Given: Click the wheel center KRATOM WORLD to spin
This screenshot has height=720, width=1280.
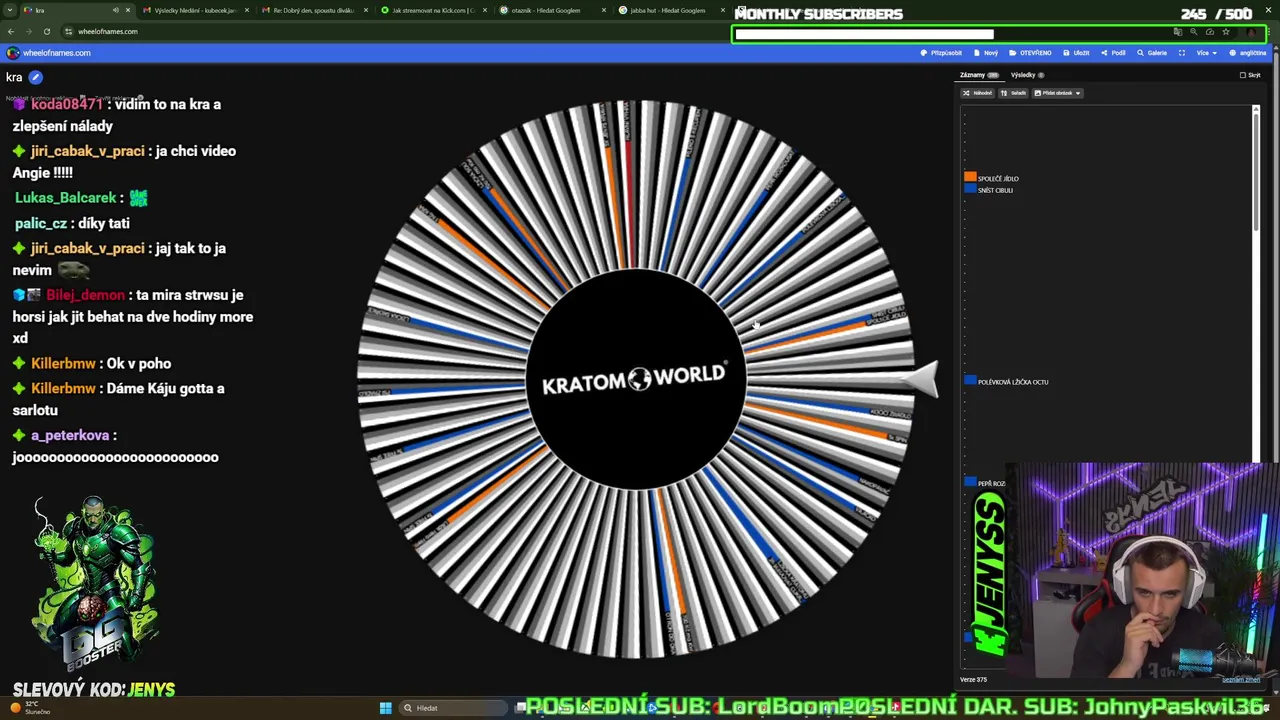Looking at the screenshot, I should (634, 380).
